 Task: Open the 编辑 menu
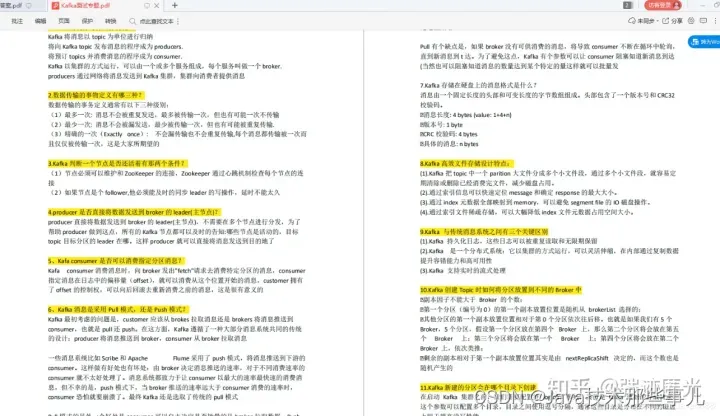click(40, 21)
